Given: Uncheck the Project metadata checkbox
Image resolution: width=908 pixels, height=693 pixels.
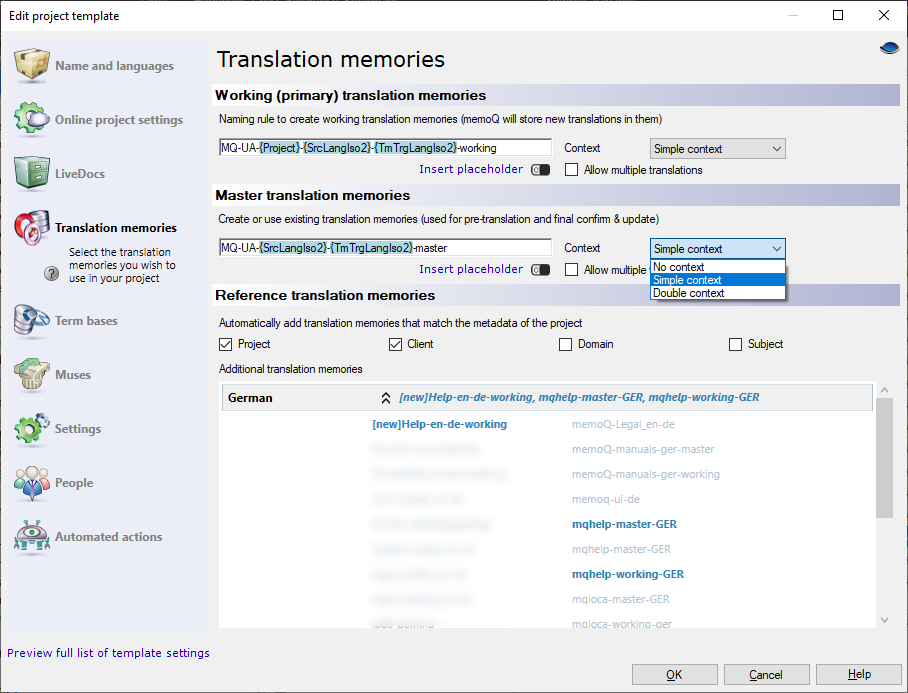Looking at the screenshot, I should tap(225, 344).
